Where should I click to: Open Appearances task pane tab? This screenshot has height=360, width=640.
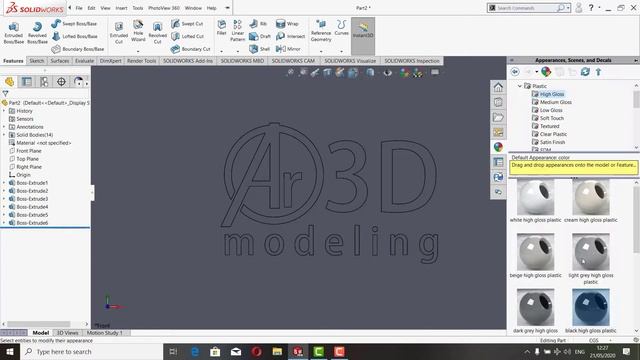(x=498, y=147)
